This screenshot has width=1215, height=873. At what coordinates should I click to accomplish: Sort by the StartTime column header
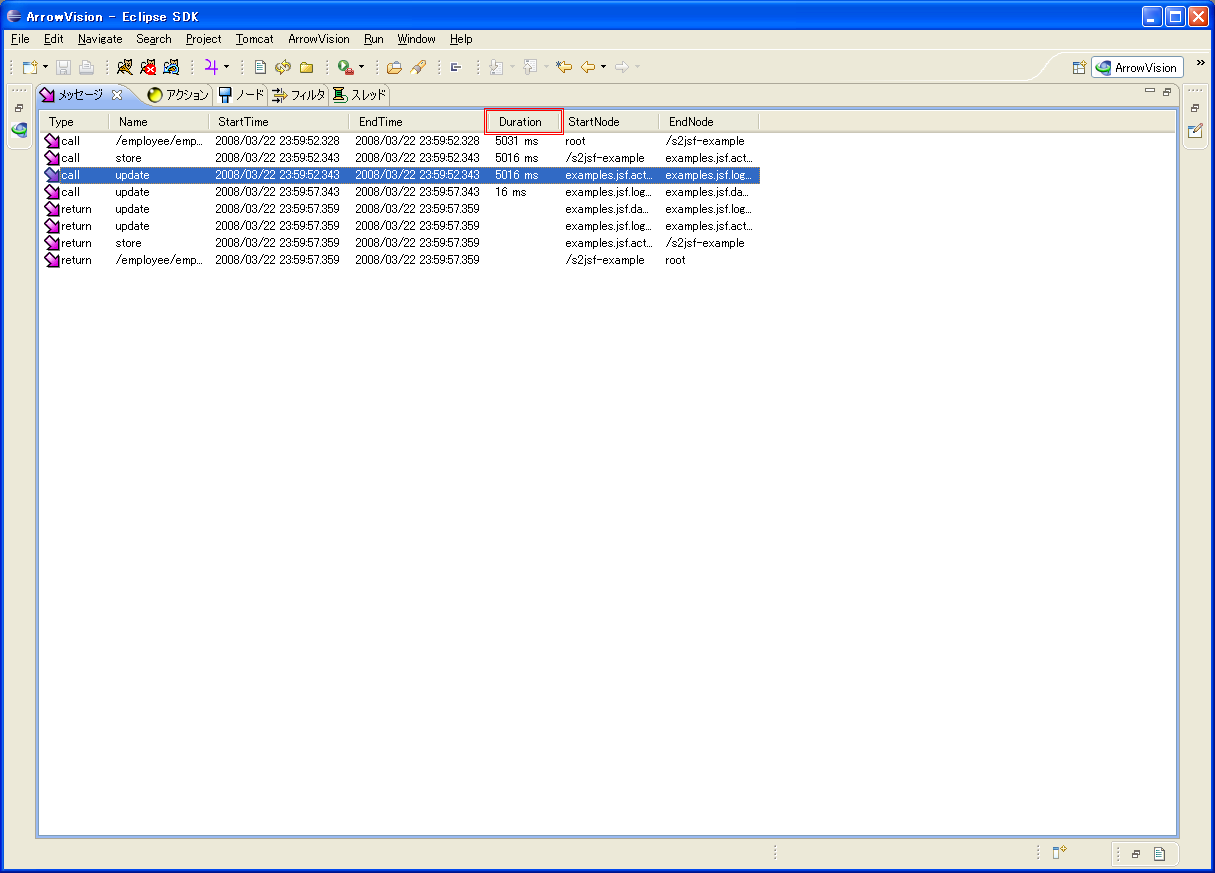(x=278, y=121)
